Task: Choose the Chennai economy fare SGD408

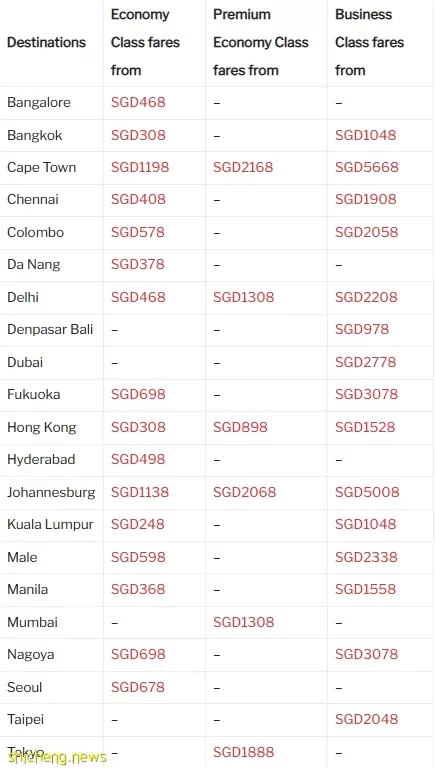Action: (x=138, y=200)
